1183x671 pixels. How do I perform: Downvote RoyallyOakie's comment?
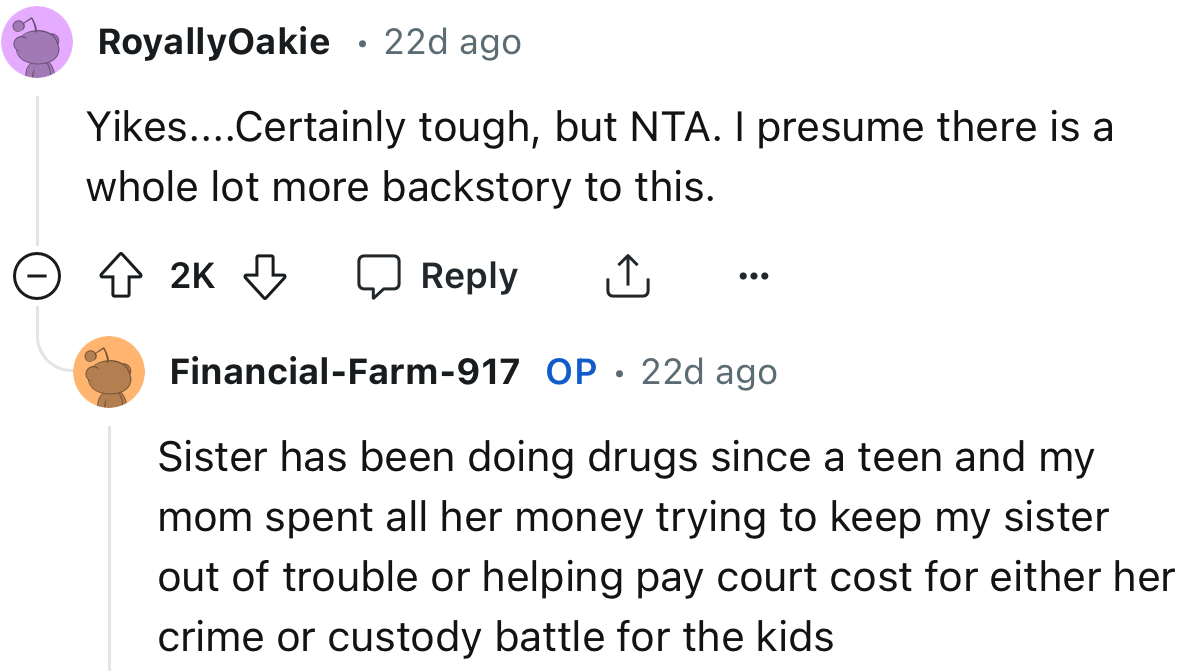(x=265, y=277)
